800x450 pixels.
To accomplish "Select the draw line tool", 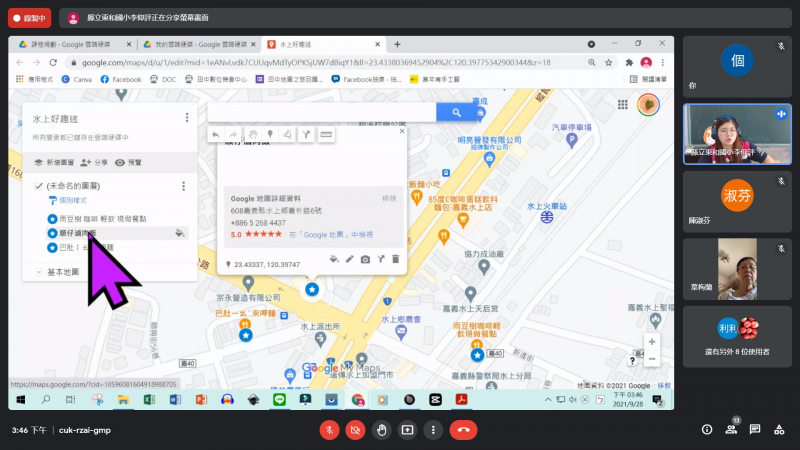I will [x=288, y=135].
